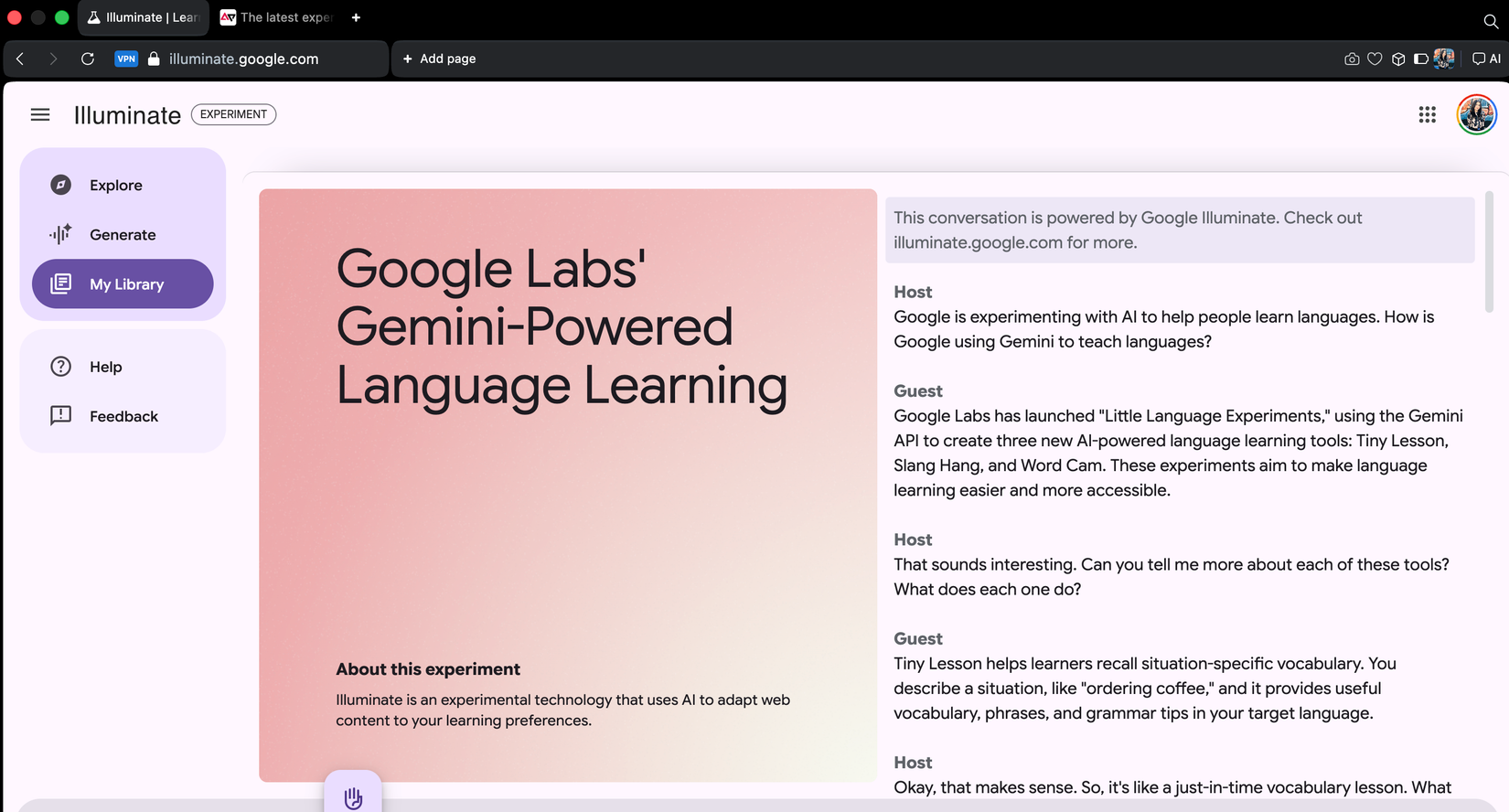Toggle the VPN badge in address bar
The height and width of the screenshot is (812, 1509).
126,59
